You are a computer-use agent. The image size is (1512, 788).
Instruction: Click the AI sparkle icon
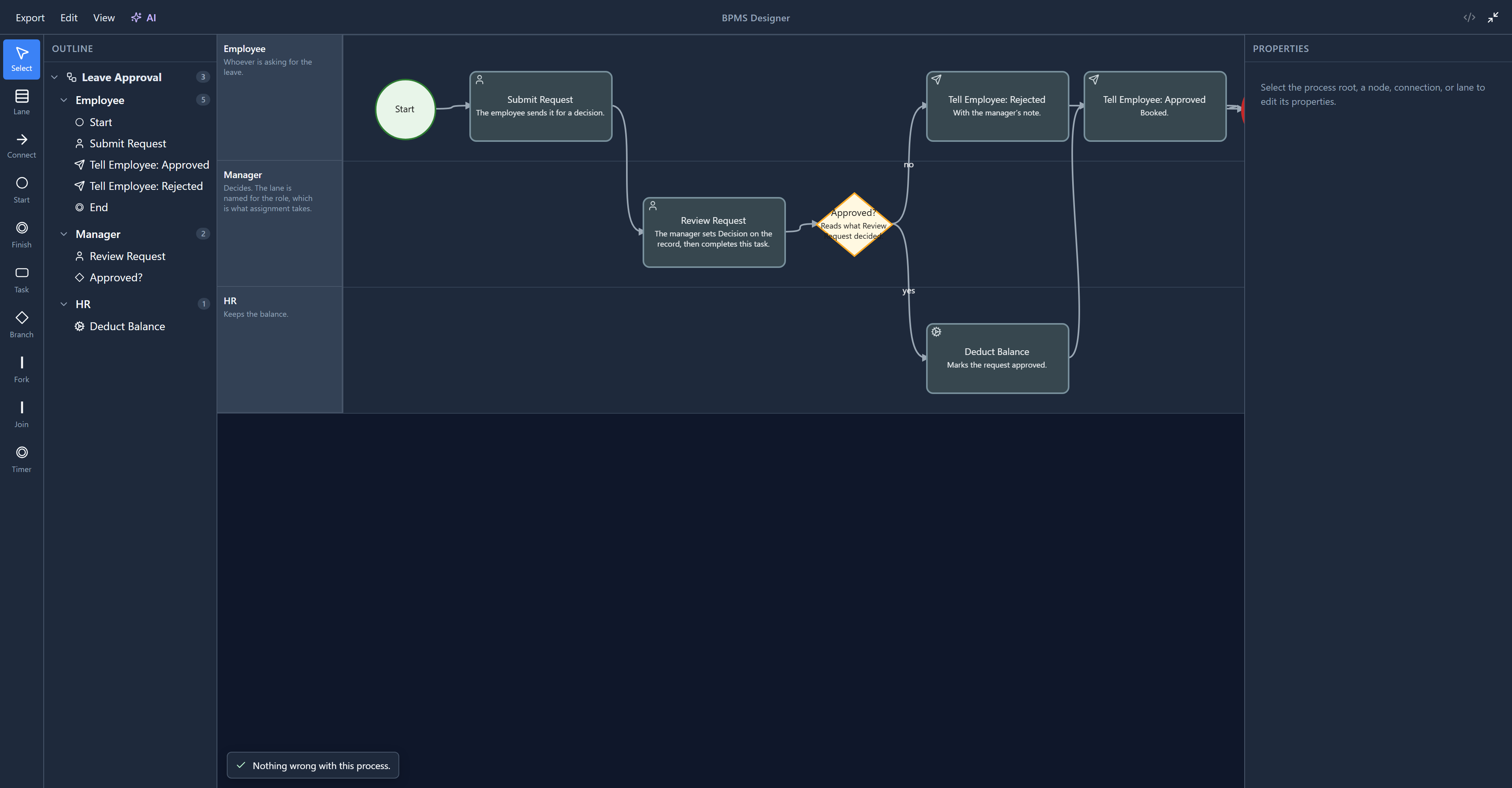[136, 18]
